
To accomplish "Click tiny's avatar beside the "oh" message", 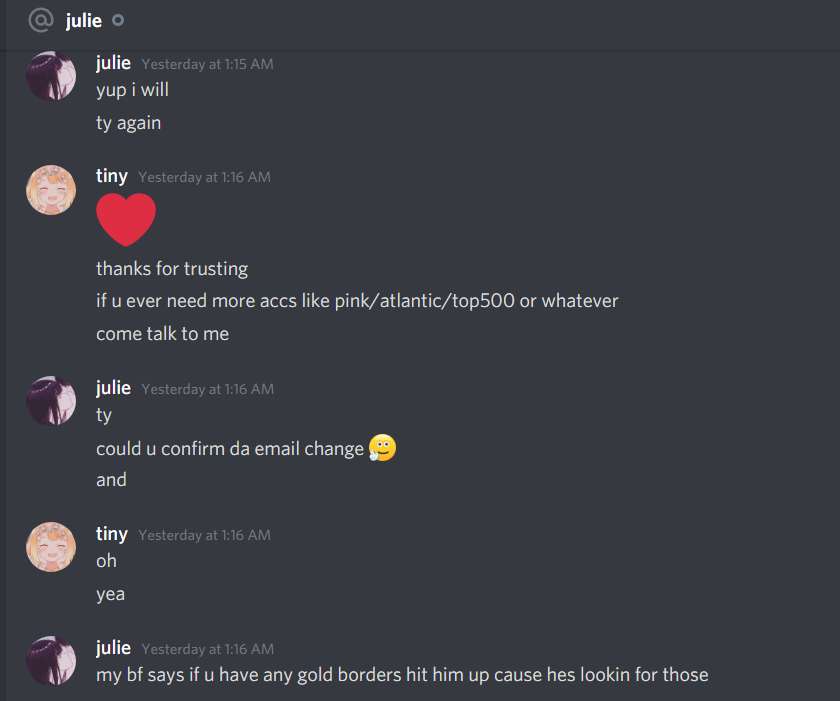I will (x=51, y=547).
